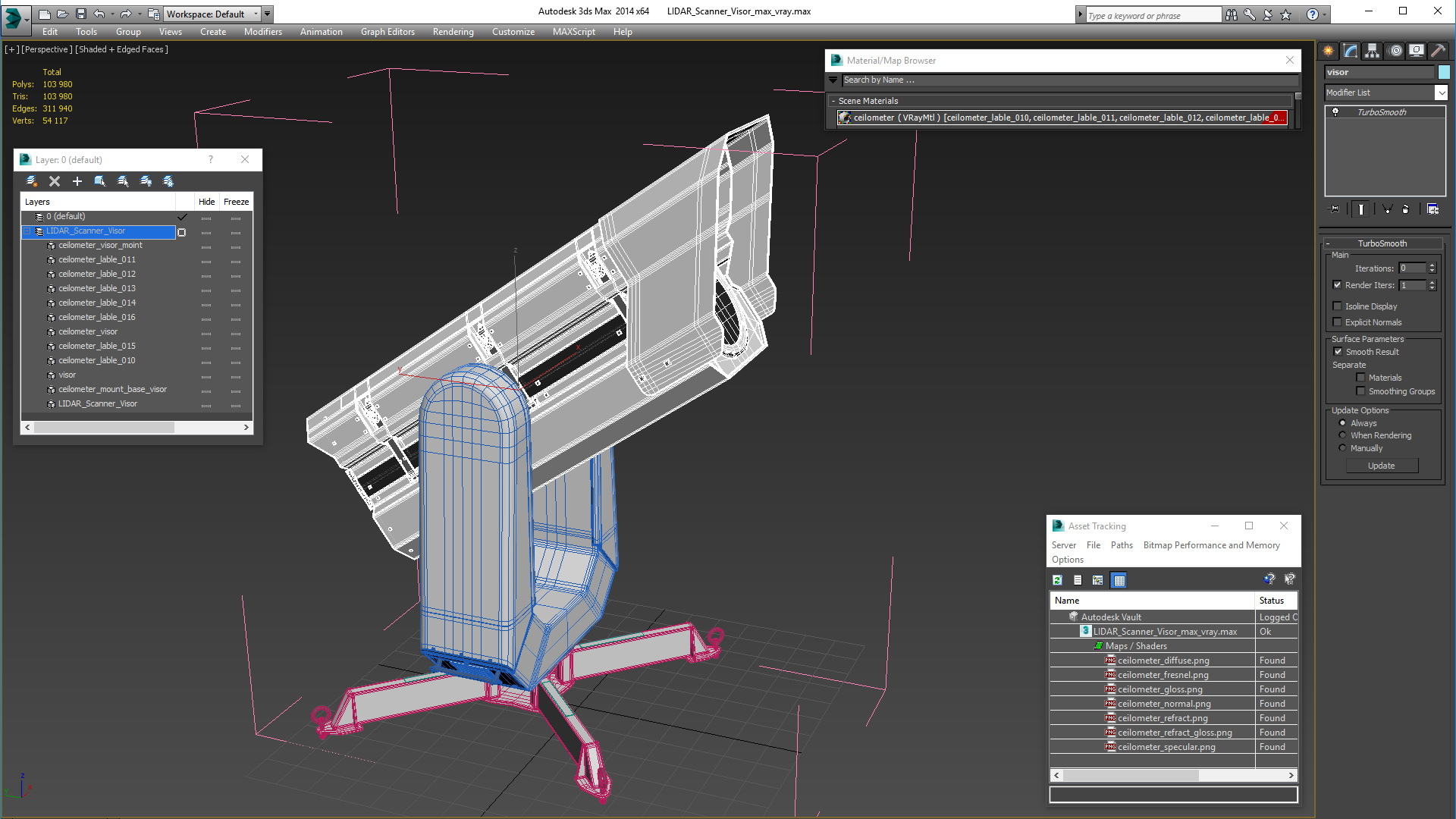
Task: Refresh icon in Asset Tracking toolbar
Action: [x=1057, y=580]
